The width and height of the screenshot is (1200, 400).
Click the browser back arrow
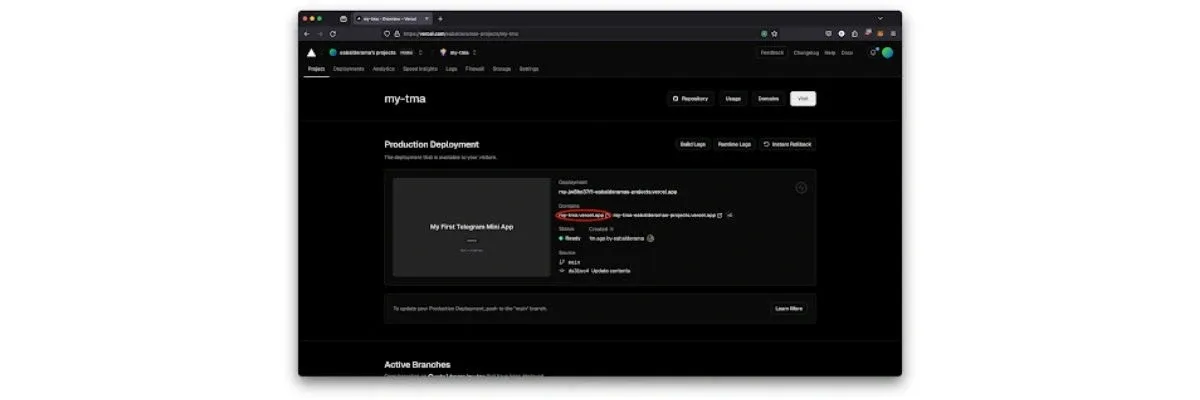point(307,33)
